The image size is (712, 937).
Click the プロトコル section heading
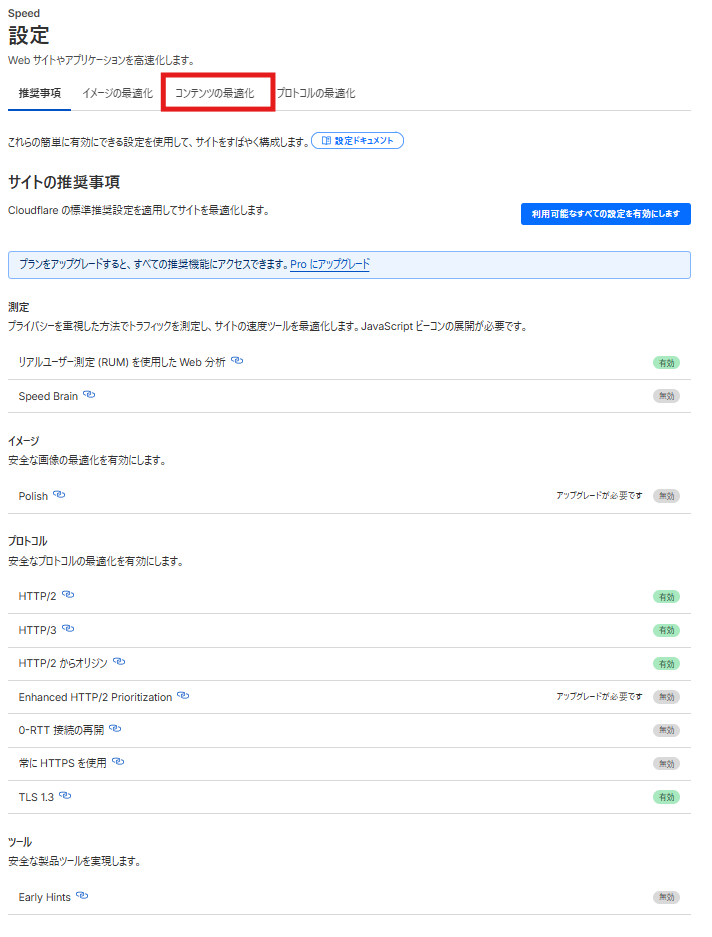coord(27,541)
